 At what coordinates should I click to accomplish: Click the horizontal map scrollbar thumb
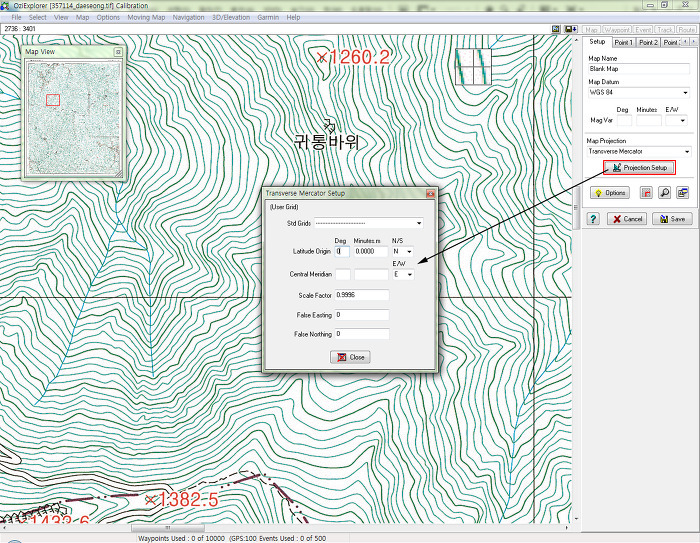coord(168,528)
